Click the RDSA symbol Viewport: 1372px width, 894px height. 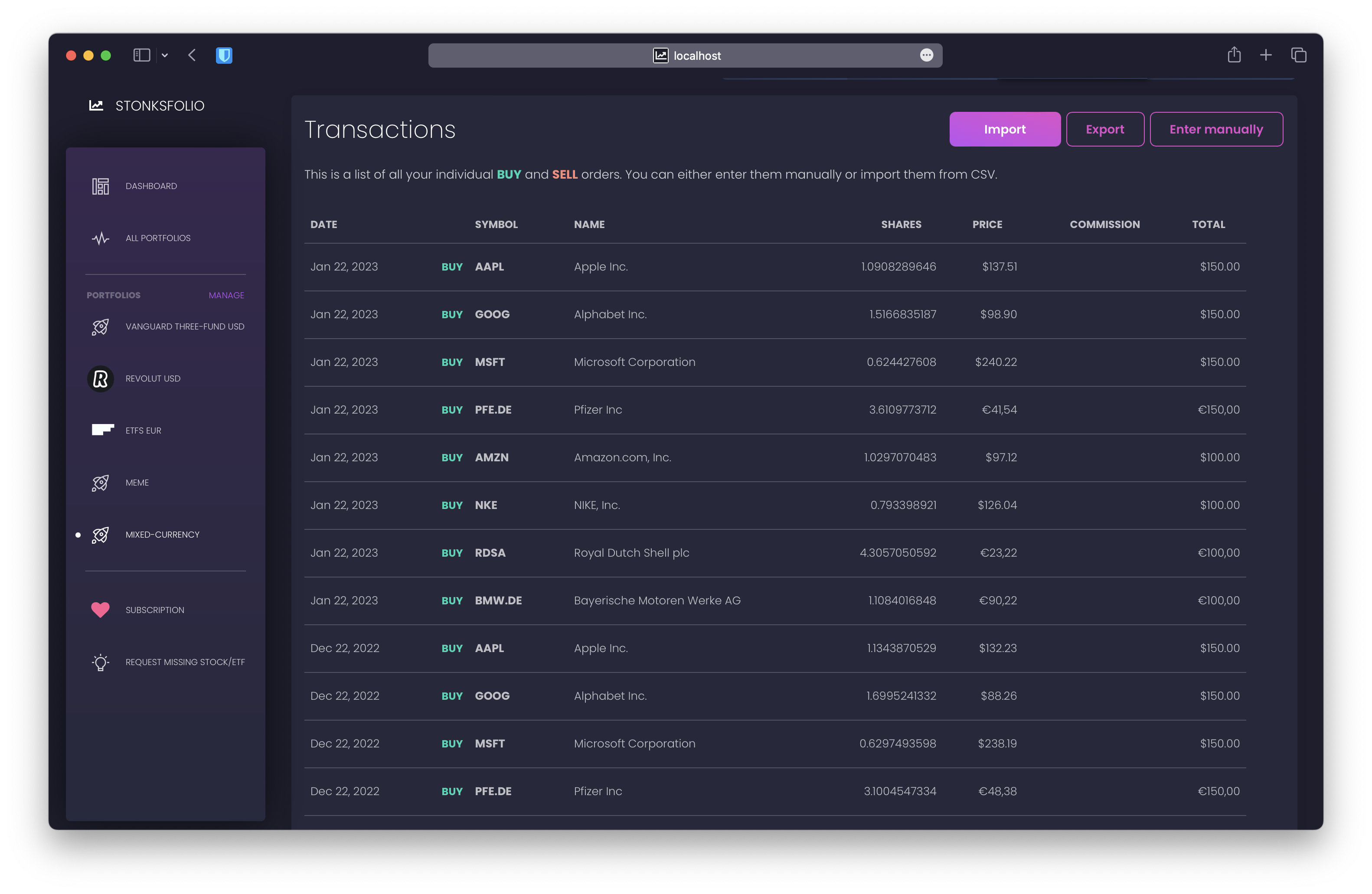click(x=490, y=553)
